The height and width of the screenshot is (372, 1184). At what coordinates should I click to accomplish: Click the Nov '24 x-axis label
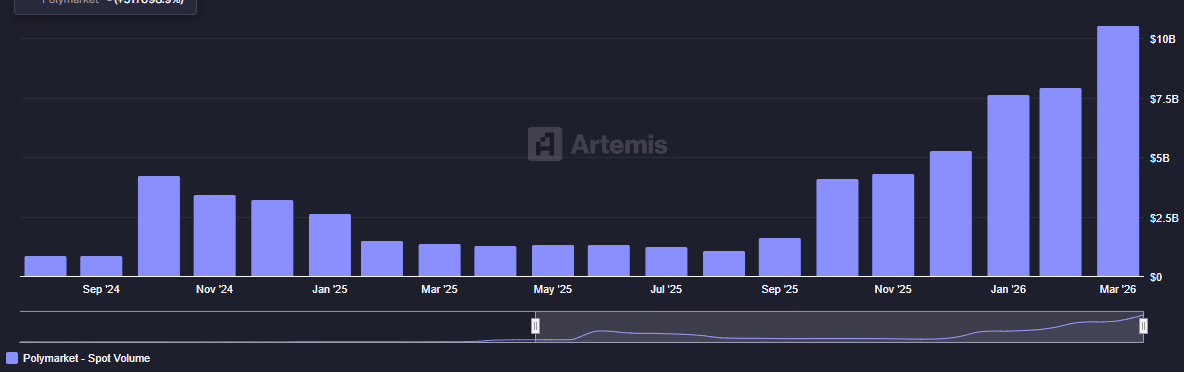pos(215,289)
